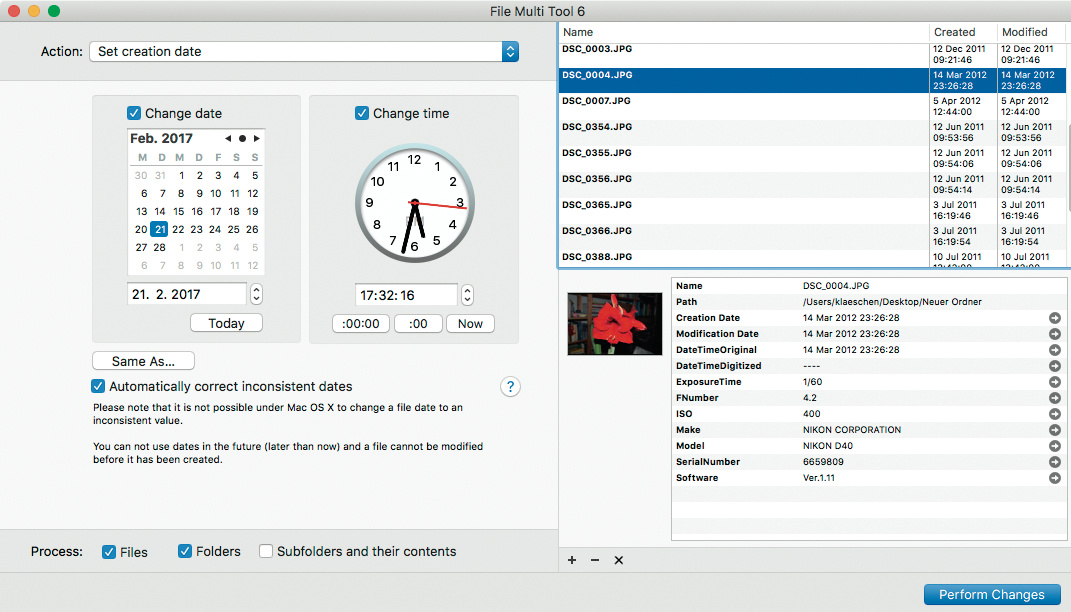Click the date field stepper
The width and height of the screenshot is (1071, 612).
click(256, 295)
